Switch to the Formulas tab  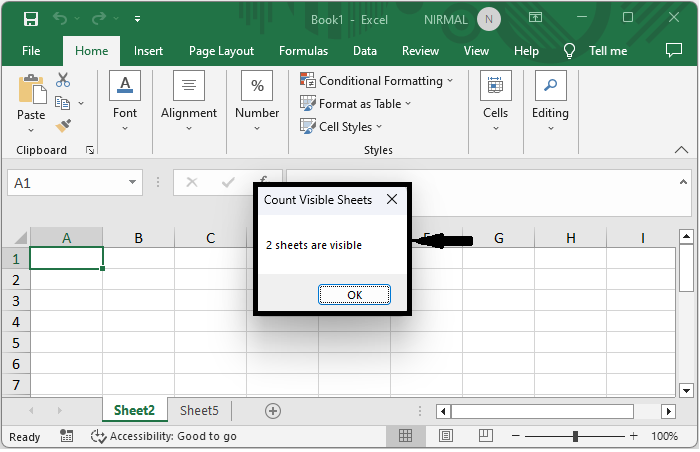click(304, 51)
